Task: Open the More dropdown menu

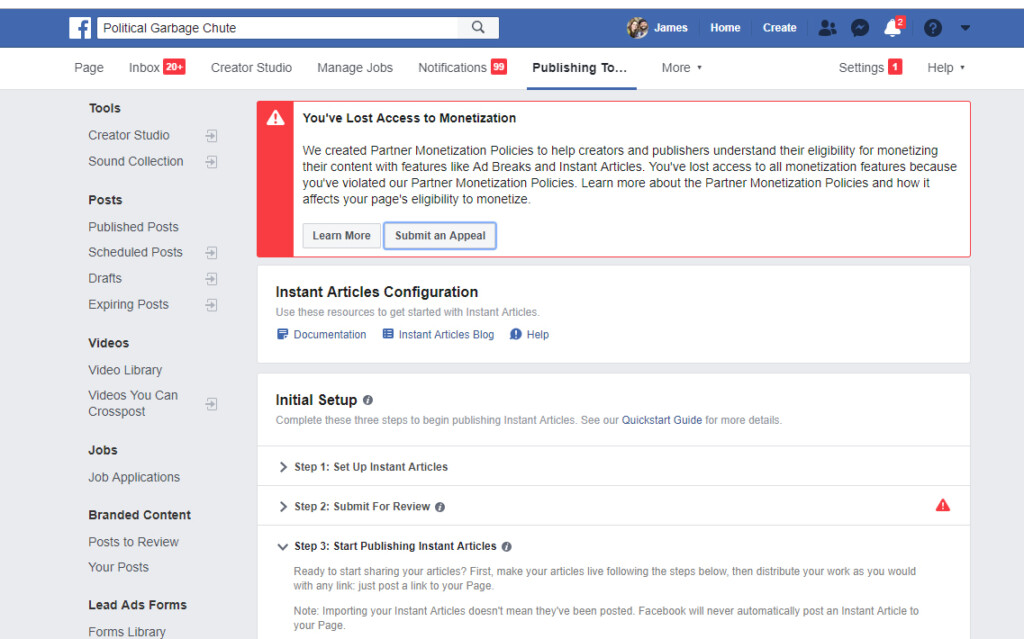Action: point(681,68)
